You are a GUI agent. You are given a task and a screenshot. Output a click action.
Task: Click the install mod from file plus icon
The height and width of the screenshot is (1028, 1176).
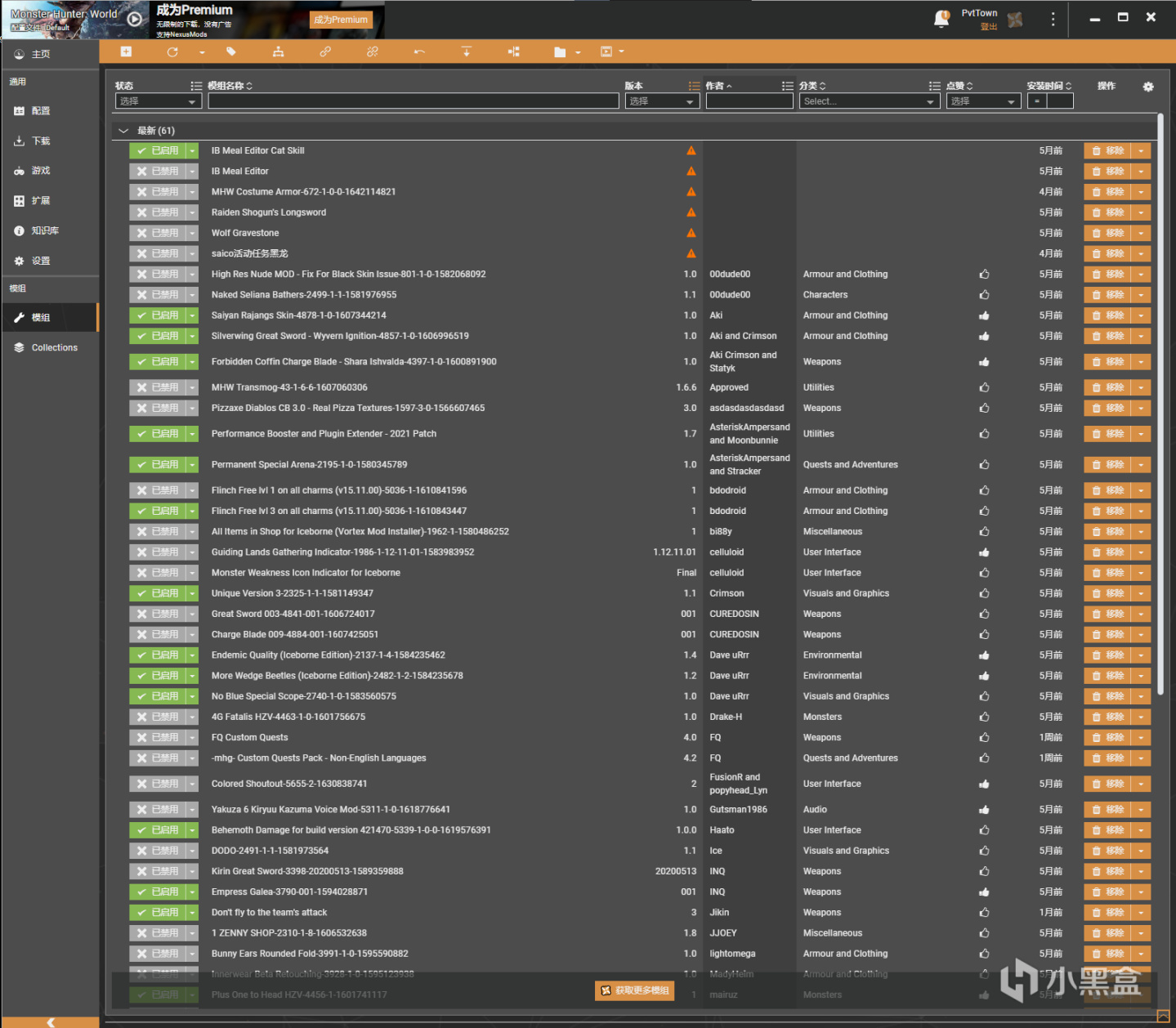click(x=126, y=51)
